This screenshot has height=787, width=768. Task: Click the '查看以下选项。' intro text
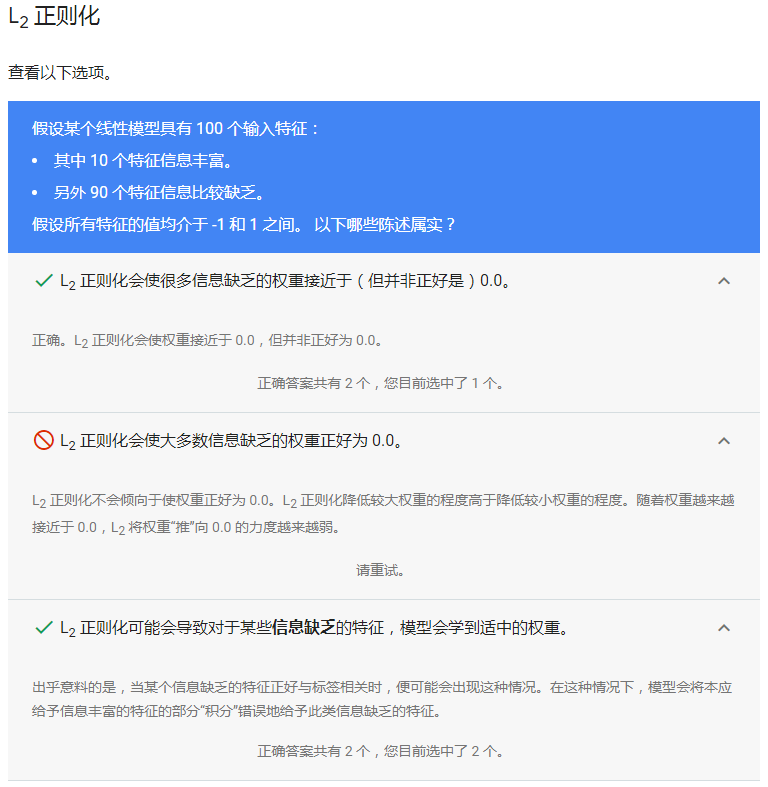pos(60,73)
